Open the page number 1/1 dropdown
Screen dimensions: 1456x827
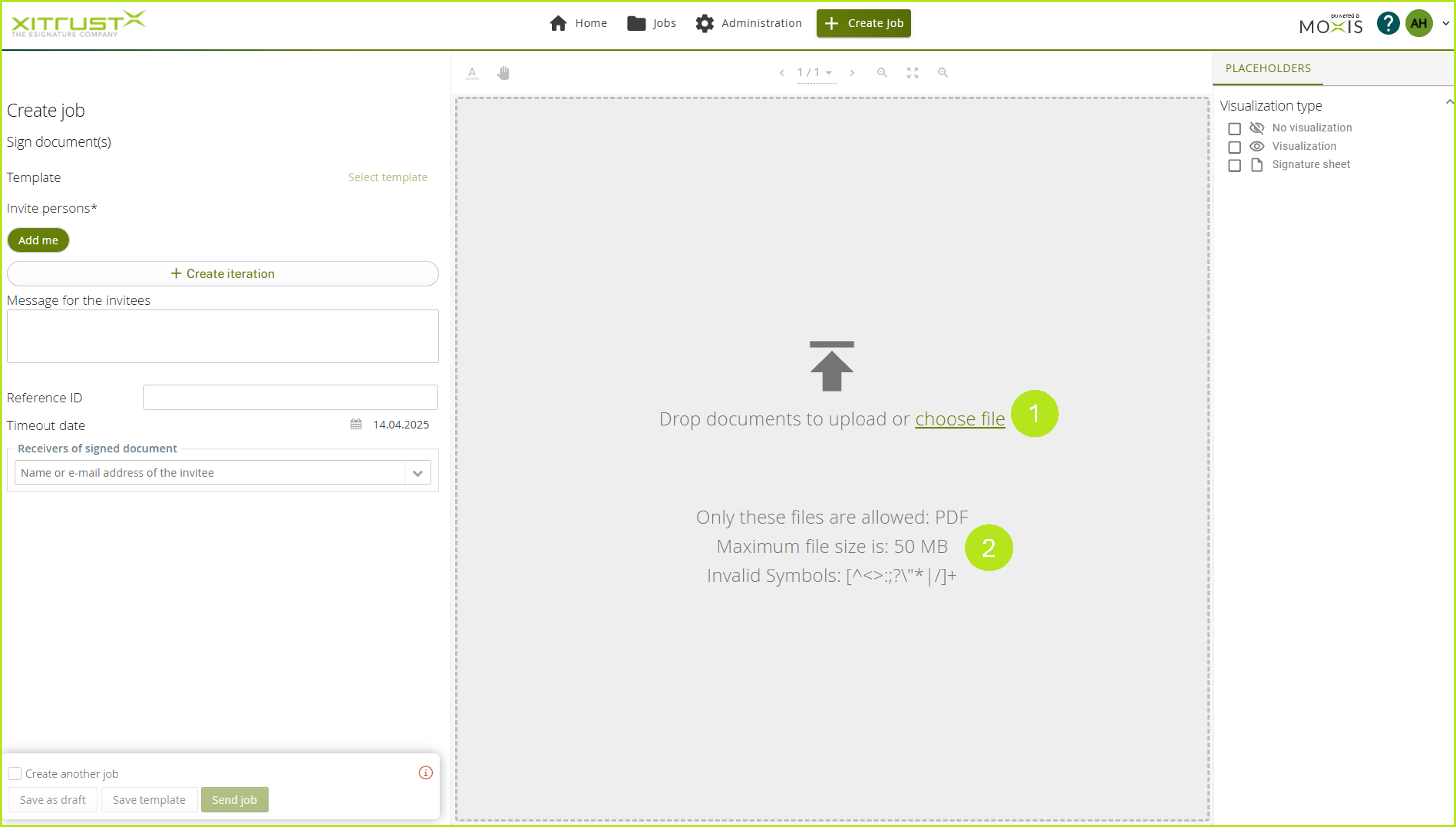point(815,73)
